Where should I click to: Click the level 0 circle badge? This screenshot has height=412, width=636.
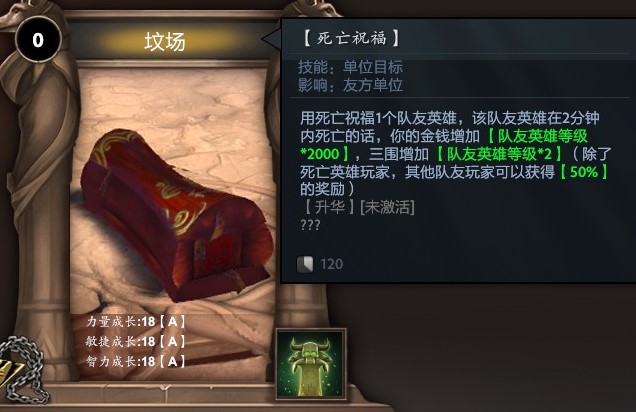[38, 40]
